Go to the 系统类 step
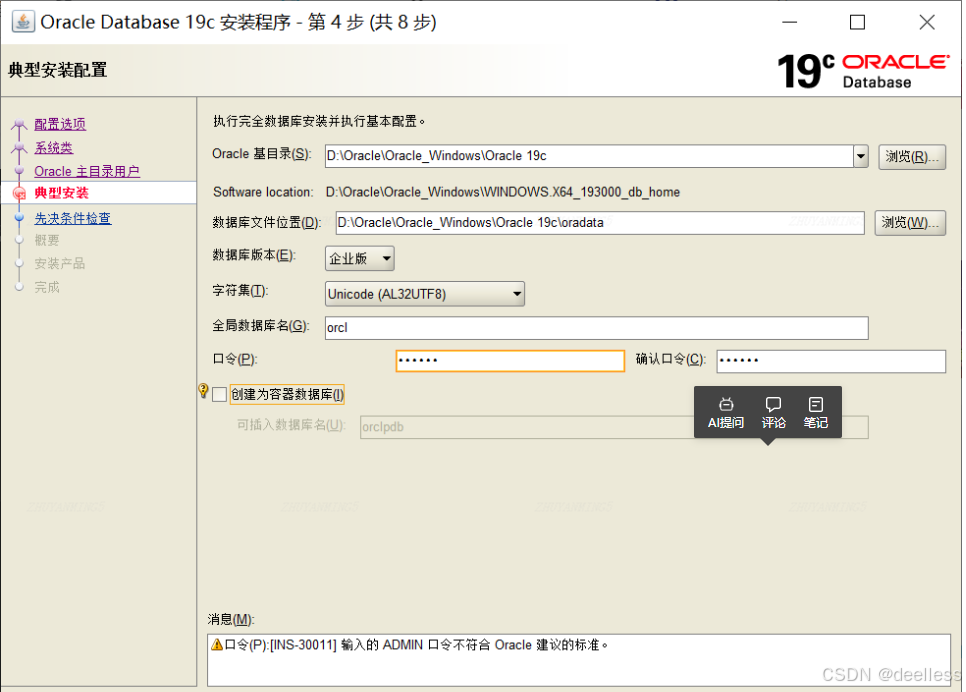Image resolution: width=966 pixels, height=692 pixels. 54,147
